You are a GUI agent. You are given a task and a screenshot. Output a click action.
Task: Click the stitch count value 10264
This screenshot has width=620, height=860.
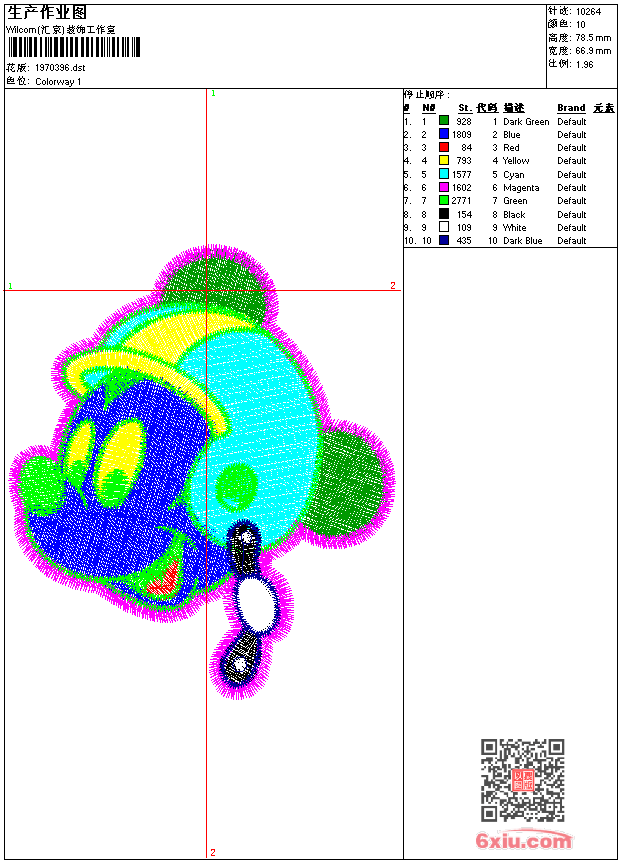(x=588, y=12)
